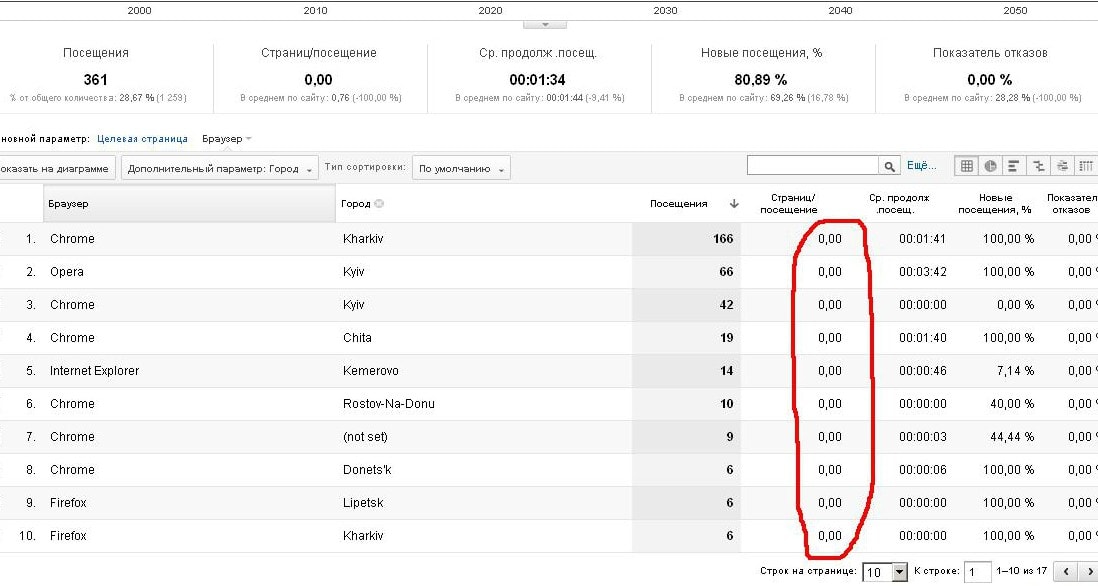
Task: Click the Ещё advanced filter link
Action: pyautogui.click(x=921, y=166)
